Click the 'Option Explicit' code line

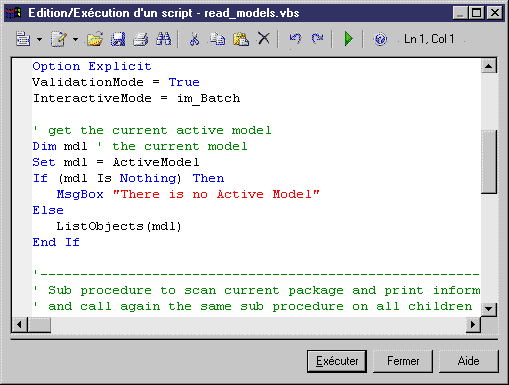pyautogui.click(x=92, y=66)
